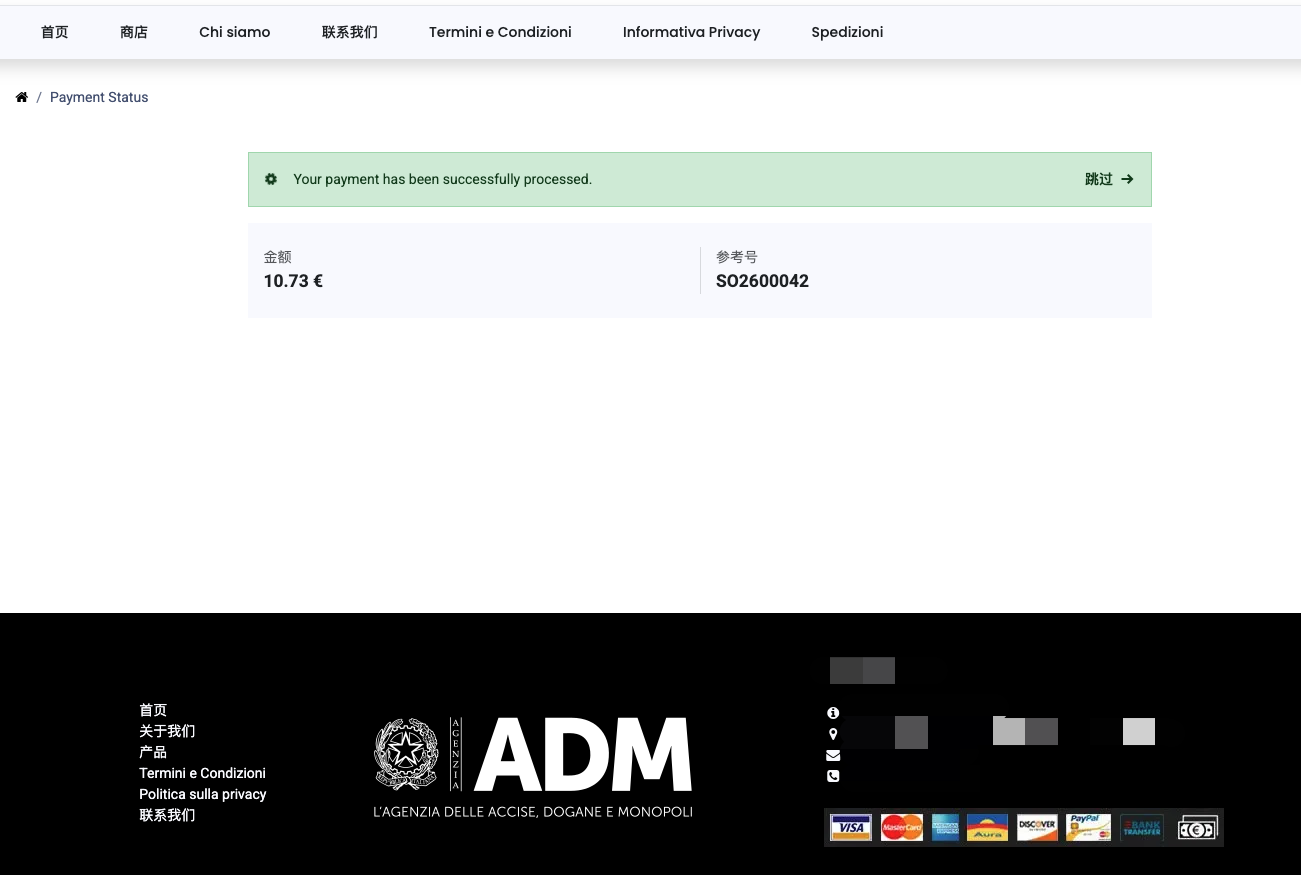Screen dimensions: 1301x875
Task: Click the euro cash payment icon
Action: 1197,828
